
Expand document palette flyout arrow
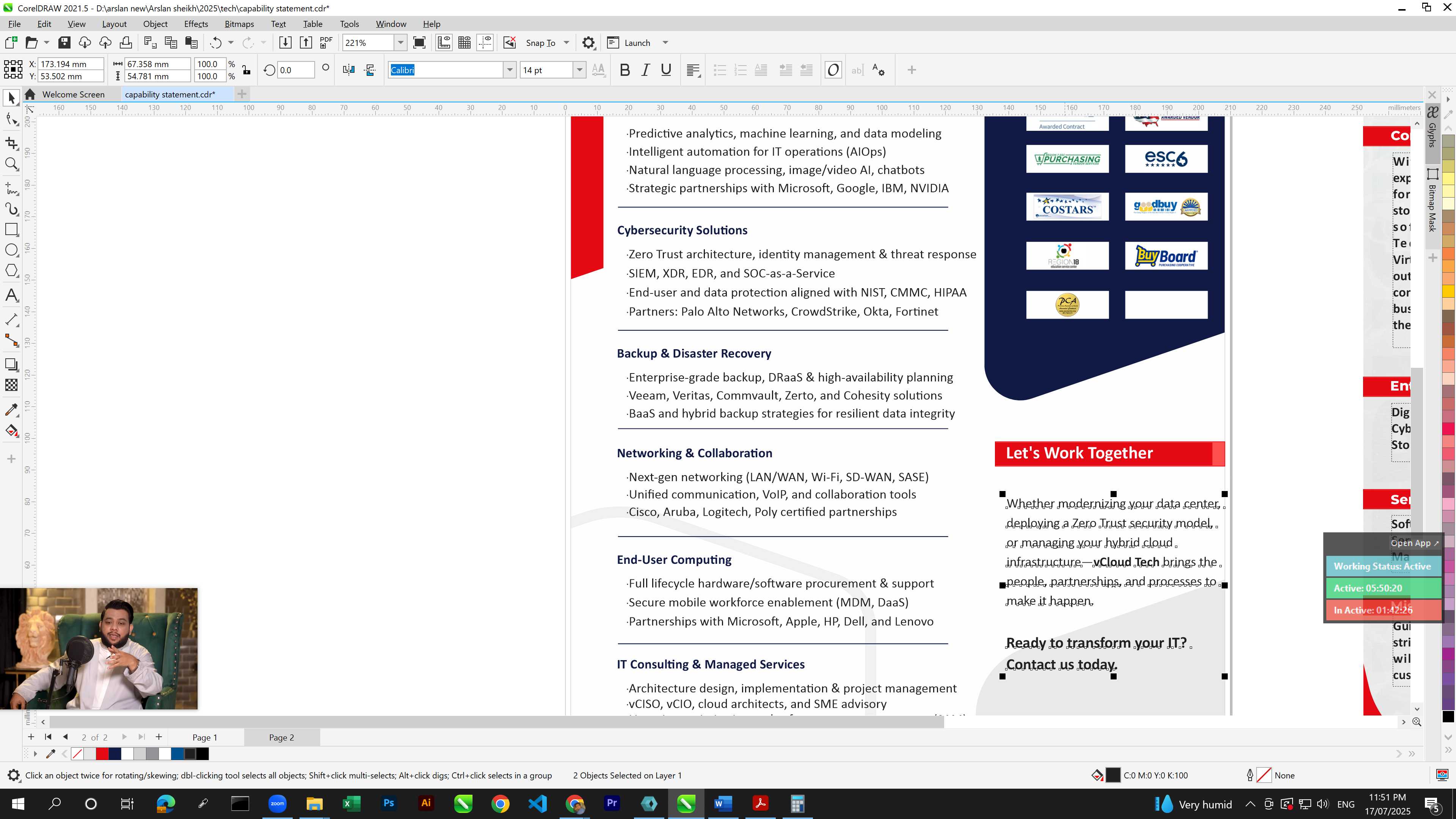coord(35,753)
